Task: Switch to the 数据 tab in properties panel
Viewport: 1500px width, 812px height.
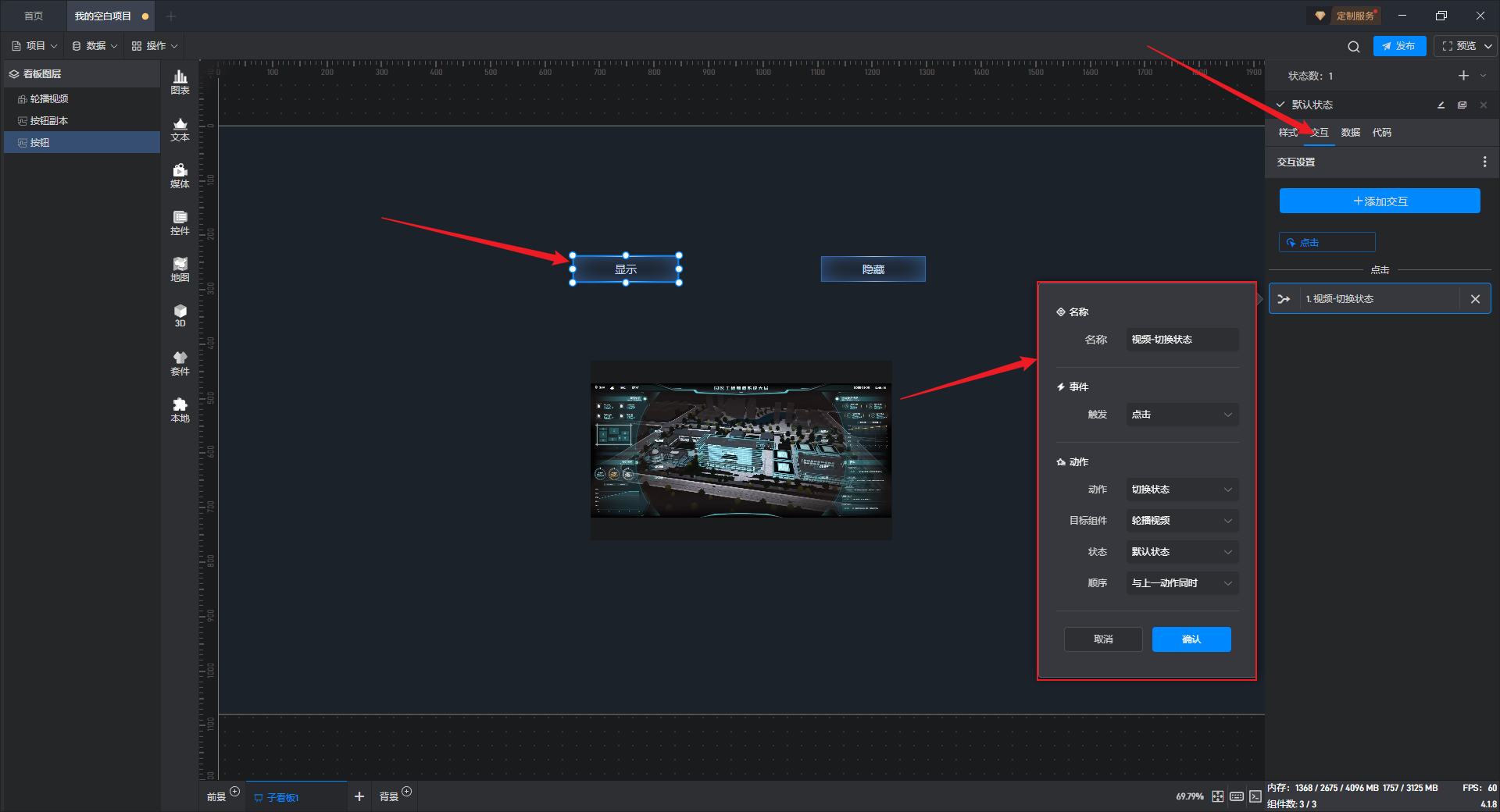Action: tap(1351, 133)
